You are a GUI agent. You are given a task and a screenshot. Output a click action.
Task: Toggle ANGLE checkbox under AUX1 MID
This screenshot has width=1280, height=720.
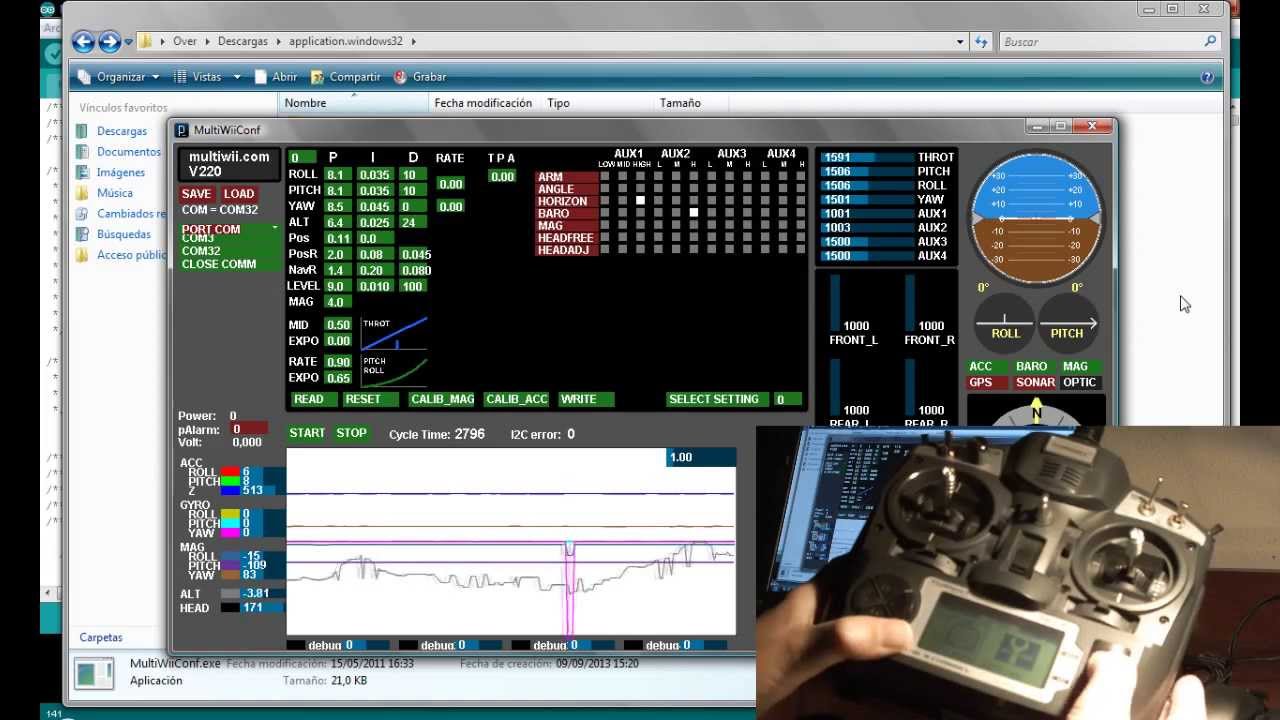[x=623, y=189]
